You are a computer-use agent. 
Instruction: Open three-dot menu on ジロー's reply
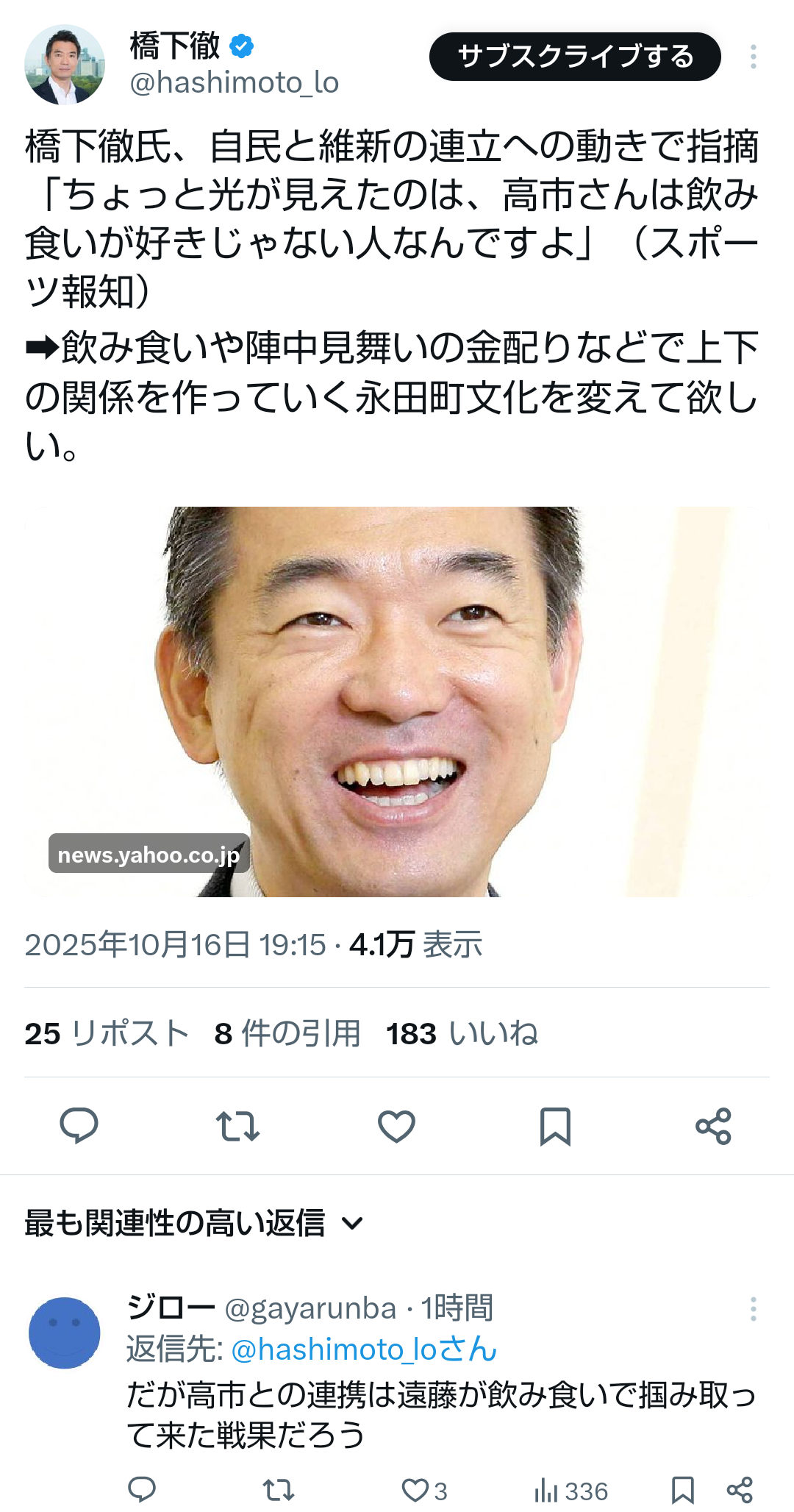point(753,1308)
